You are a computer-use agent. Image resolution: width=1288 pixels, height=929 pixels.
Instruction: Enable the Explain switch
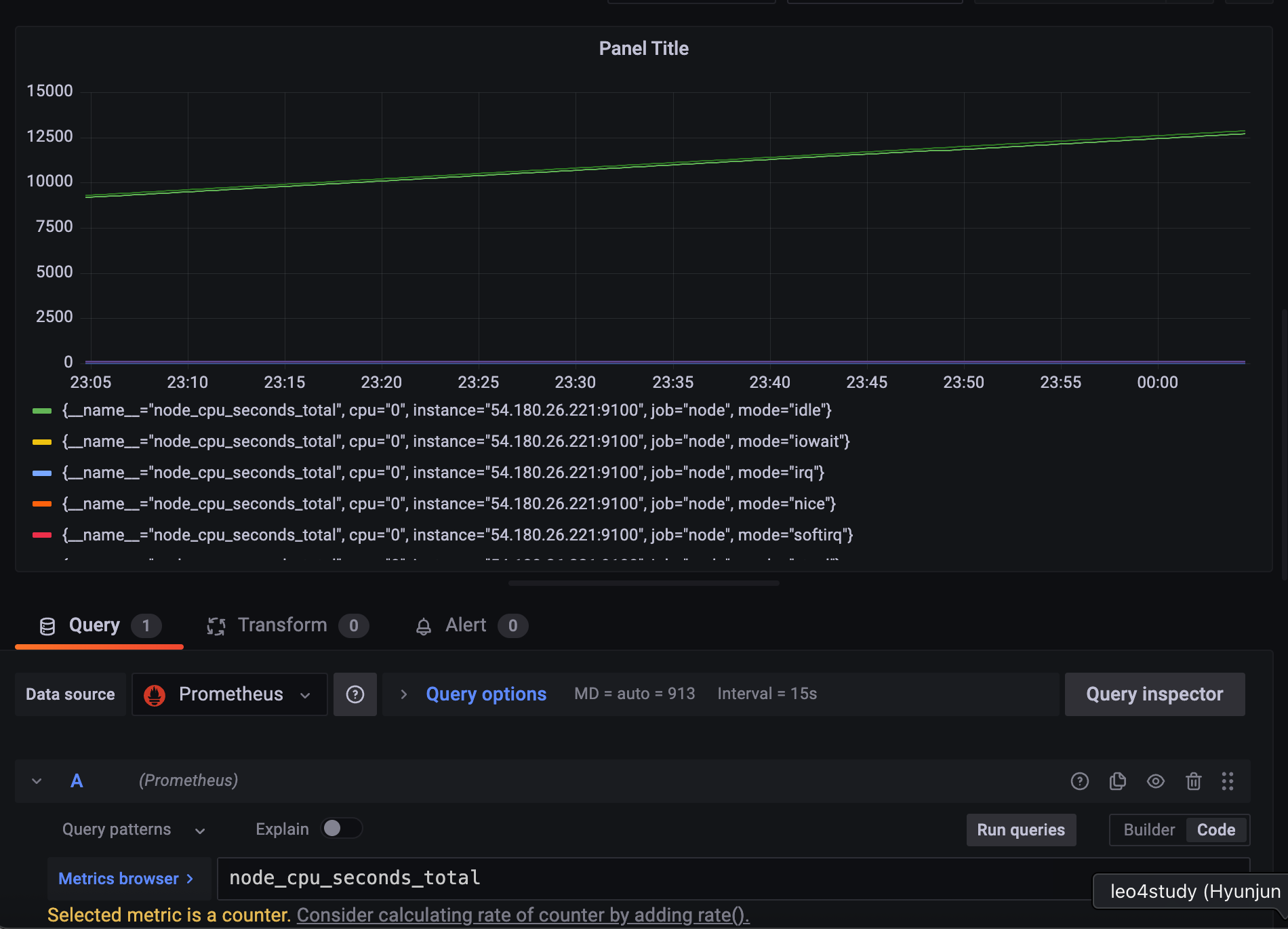coord(341,829)
